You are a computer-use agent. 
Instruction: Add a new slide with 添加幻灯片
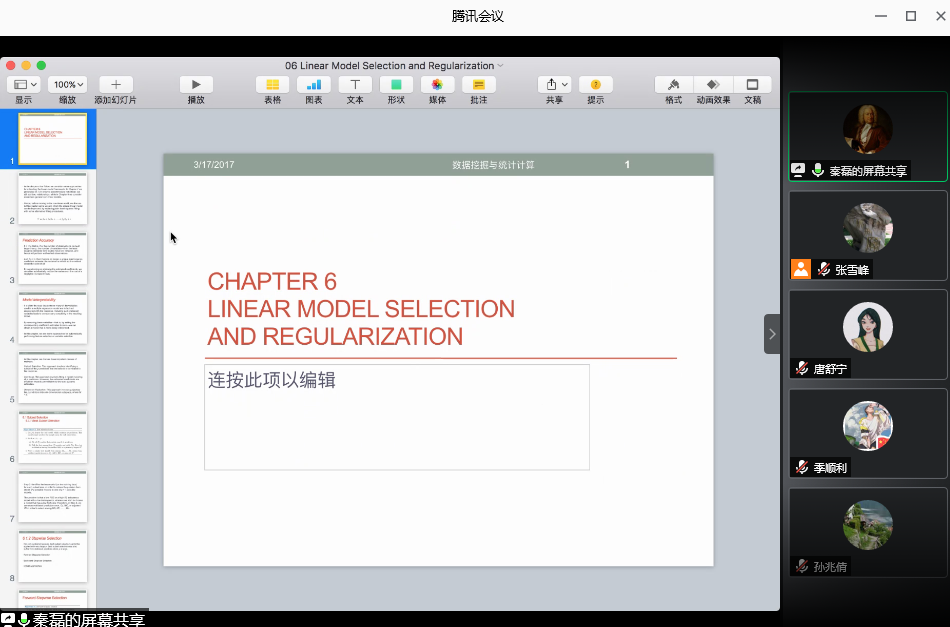(116, 85)
